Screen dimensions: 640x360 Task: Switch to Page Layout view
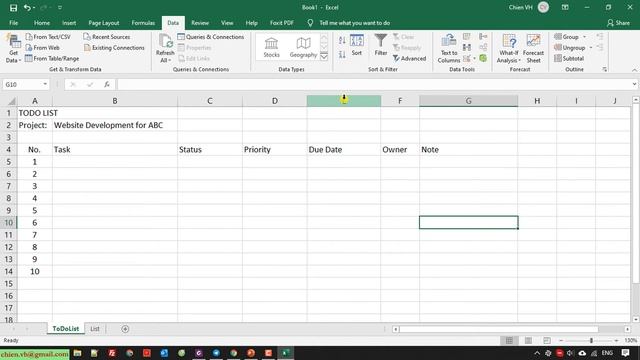click(x=528, y=340)
